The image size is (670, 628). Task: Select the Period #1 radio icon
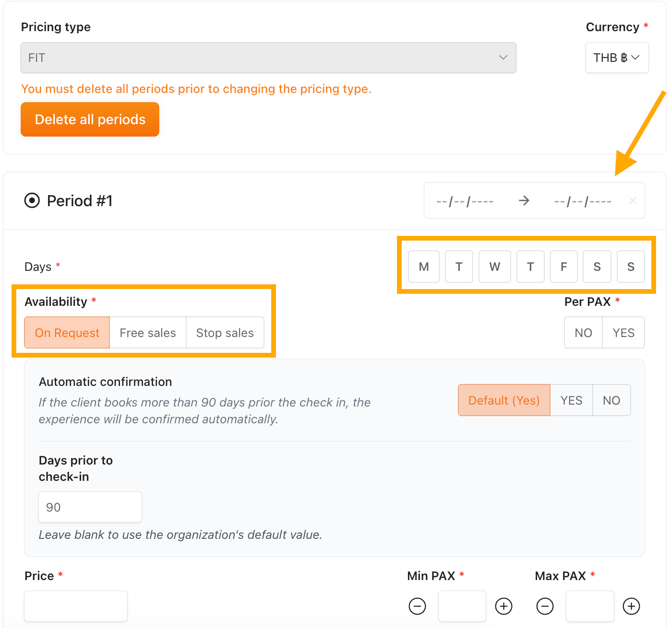[32, 200]
